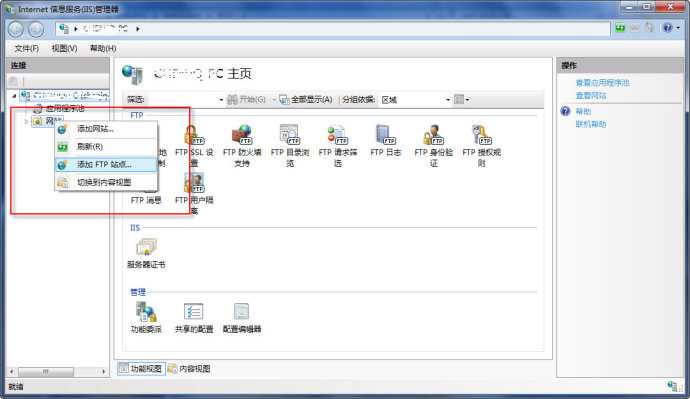Click the back navigation arrow button
The height and width of the screenshot is (399, 690).
pyautogui.click(x=16, y=29)
